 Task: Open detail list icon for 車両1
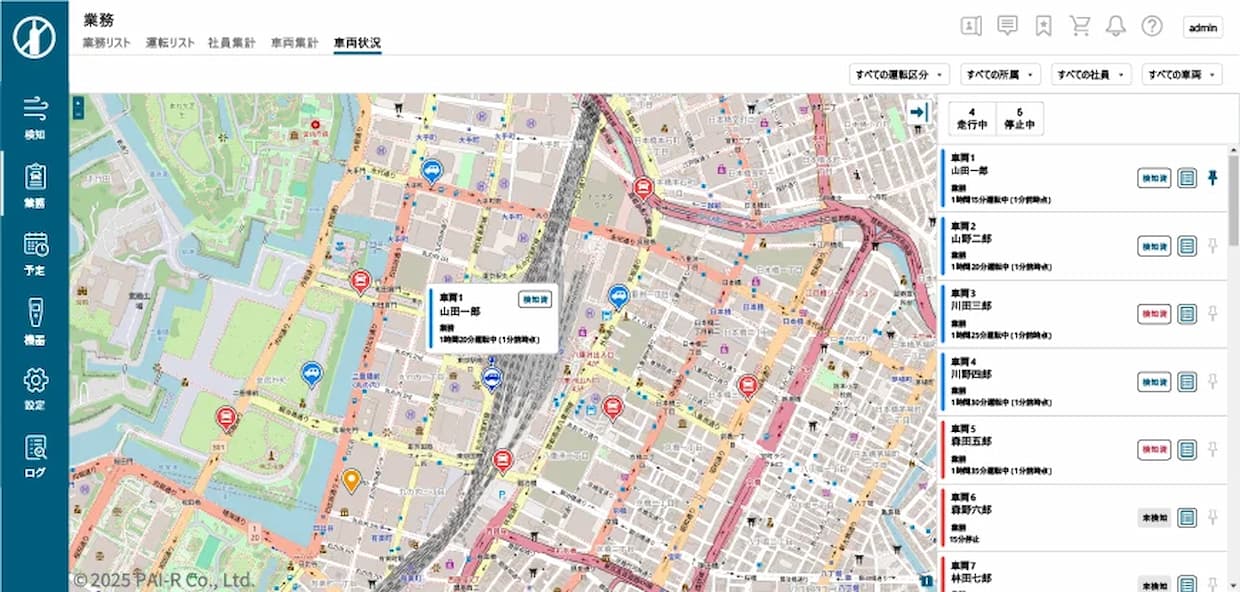(1187, 178)
